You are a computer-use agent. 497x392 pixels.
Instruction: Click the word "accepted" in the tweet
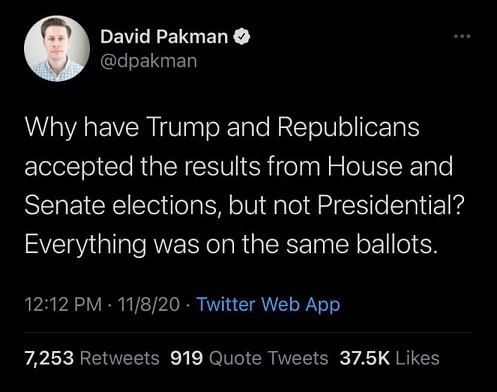tap(78, 167)
